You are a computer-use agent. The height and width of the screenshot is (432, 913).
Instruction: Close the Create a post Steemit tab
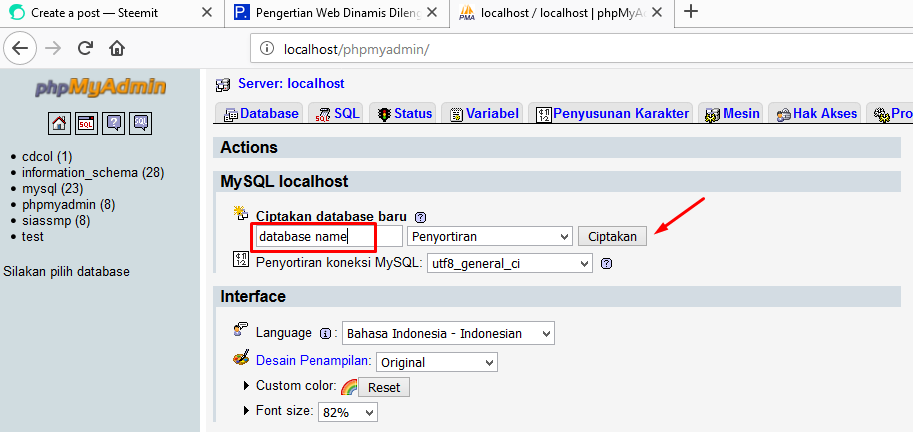click(x=206, y=12)
